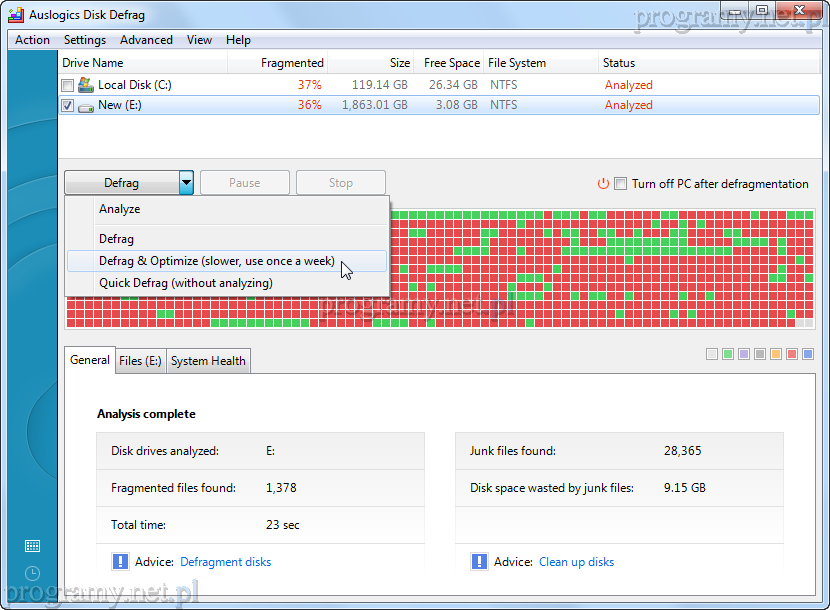Uncheck the New (E:) drive checkbox
The width and height of the screenshot is (830, 610).
[68, 105]
